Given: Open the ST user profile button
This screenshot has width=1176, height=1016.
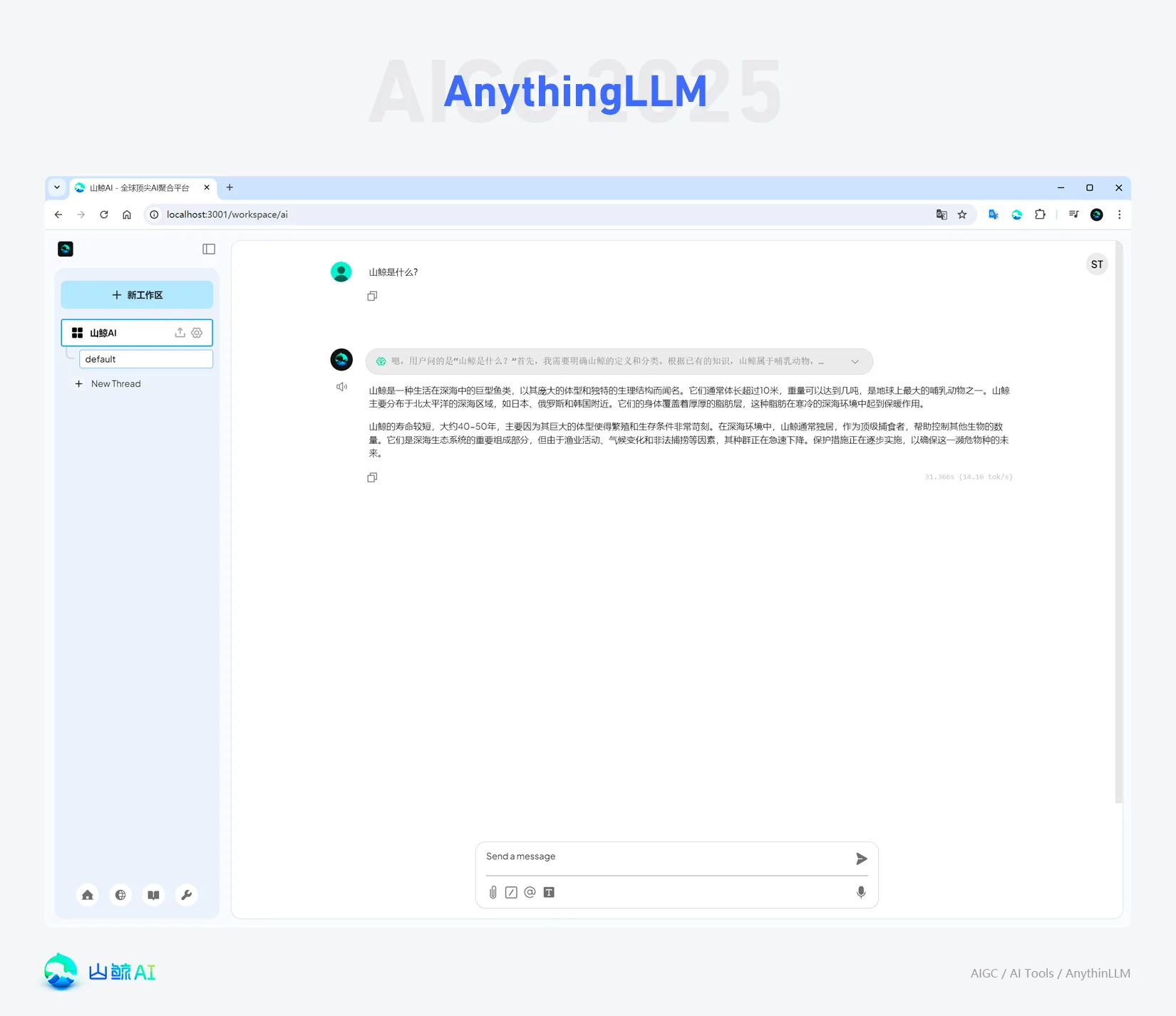Looking at the screenshot, I should click(1097, 264).
